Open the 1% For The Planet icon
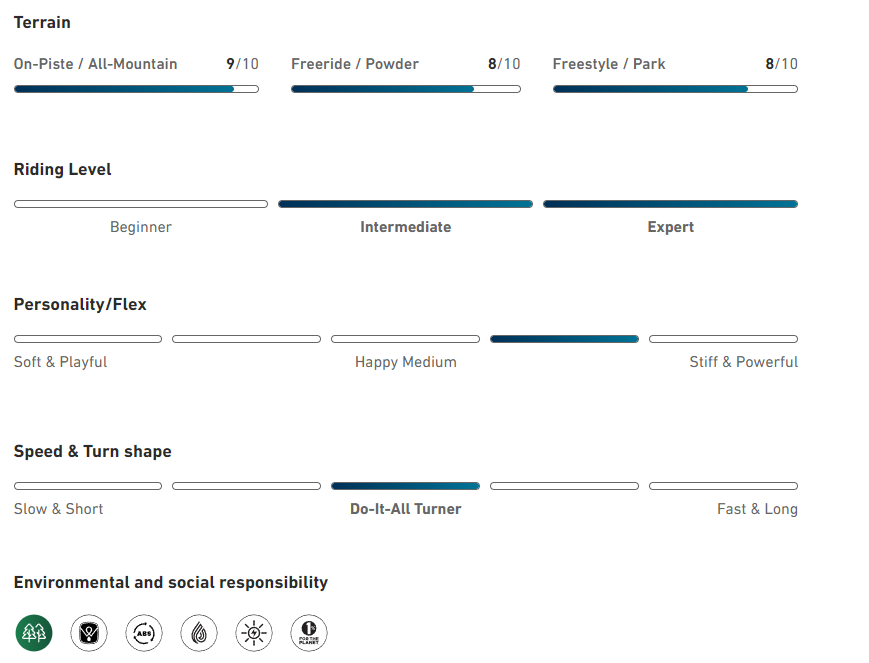The width and height of the screenshot is (869, 663). (x=309, y=633)
